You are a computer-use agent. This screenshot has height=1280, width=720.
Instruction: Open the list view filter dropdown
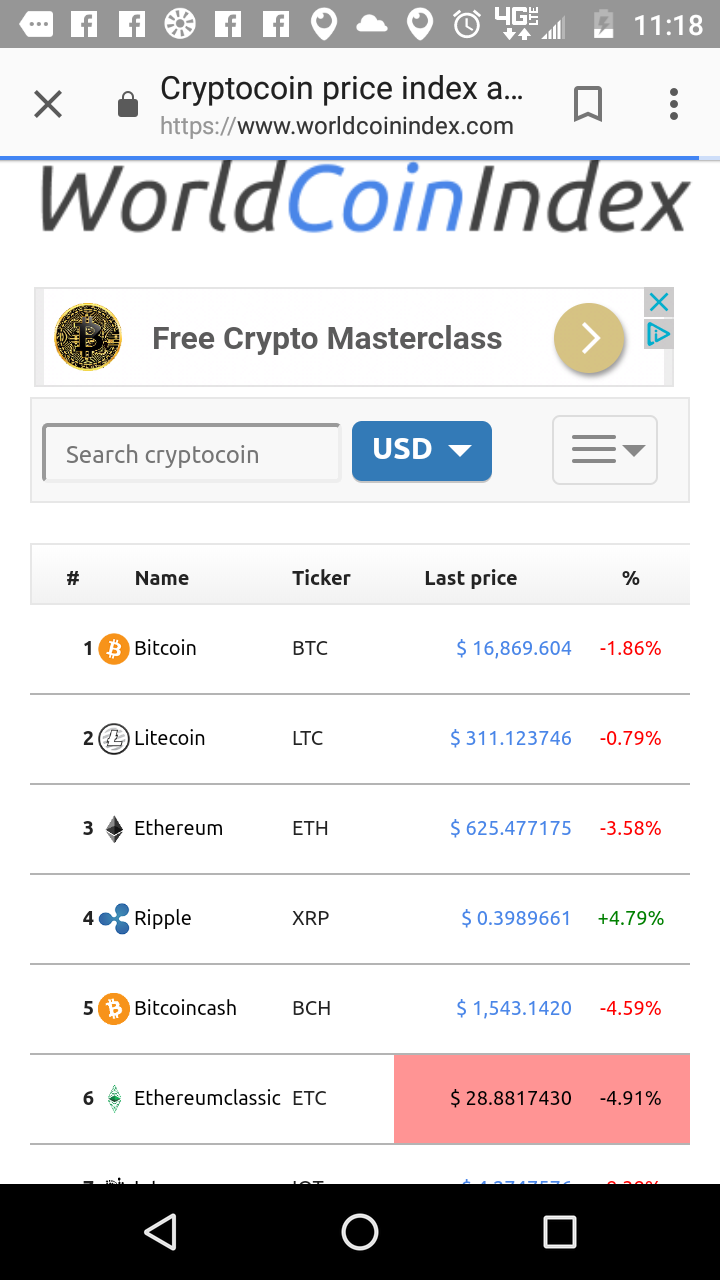click(604, 450)
